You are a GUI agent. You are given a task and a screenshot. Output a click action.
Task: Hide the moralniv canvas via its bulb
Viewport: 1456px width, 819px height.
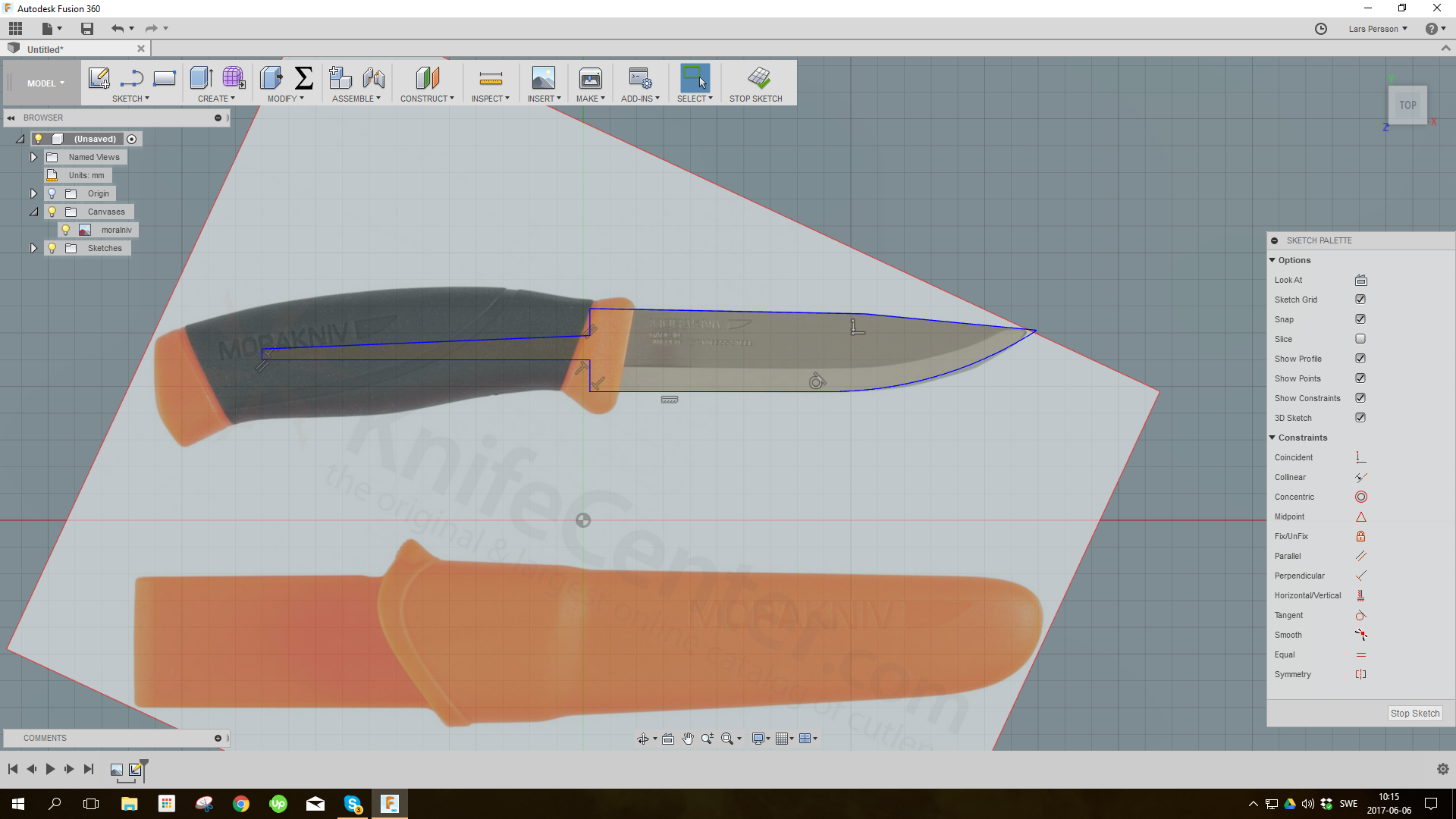click(64, 229)
